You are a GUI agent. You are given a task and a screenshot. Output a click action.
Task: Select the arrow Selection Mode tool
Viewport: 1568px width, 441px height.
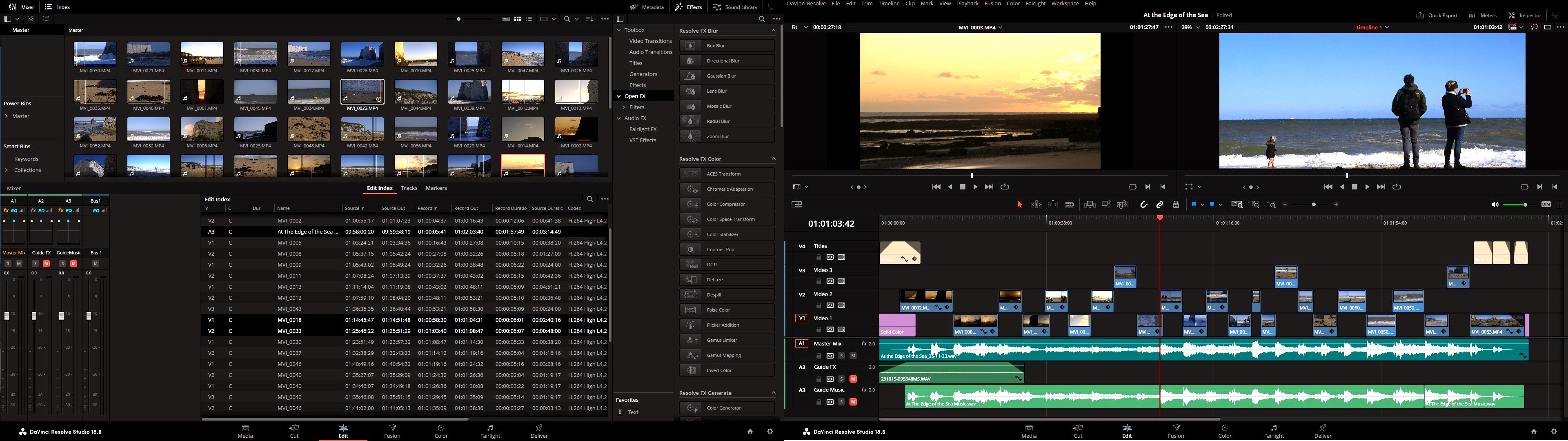(x=1020, y=205)
